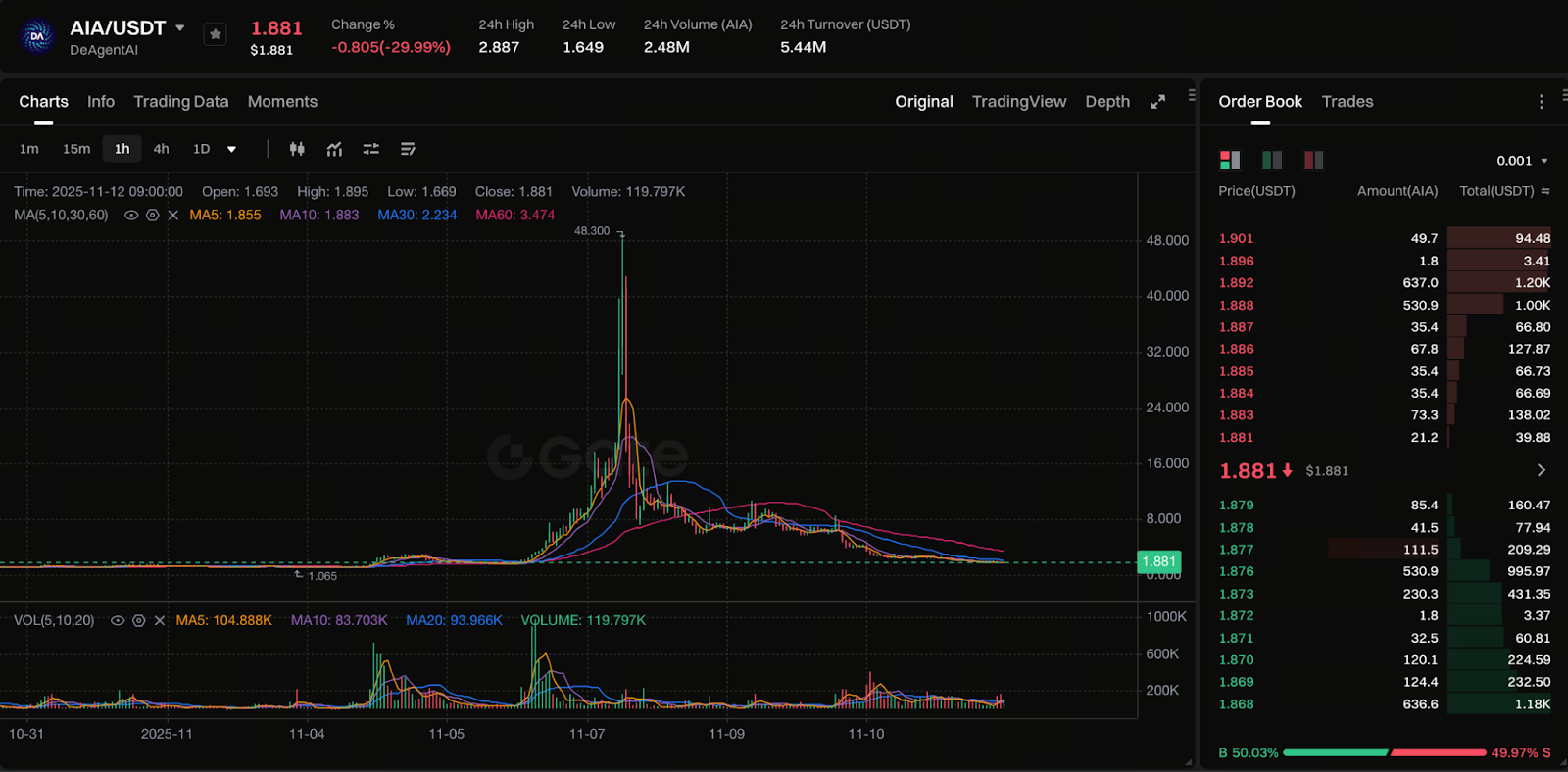Open more timeframe intervals dropdown
The height and width of the screenshot is (772, 1568).
pos(231,149)
